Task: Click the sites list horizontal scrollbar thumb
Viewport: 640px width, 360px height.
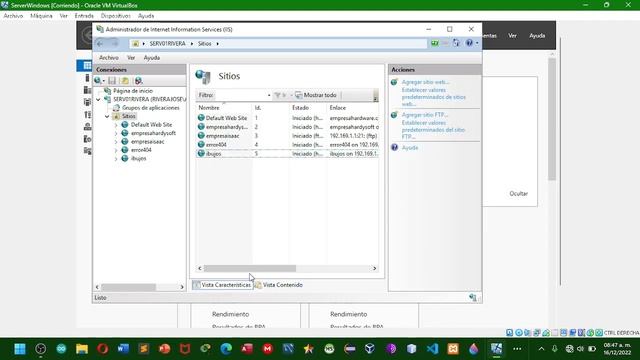Action: [250, 268]
